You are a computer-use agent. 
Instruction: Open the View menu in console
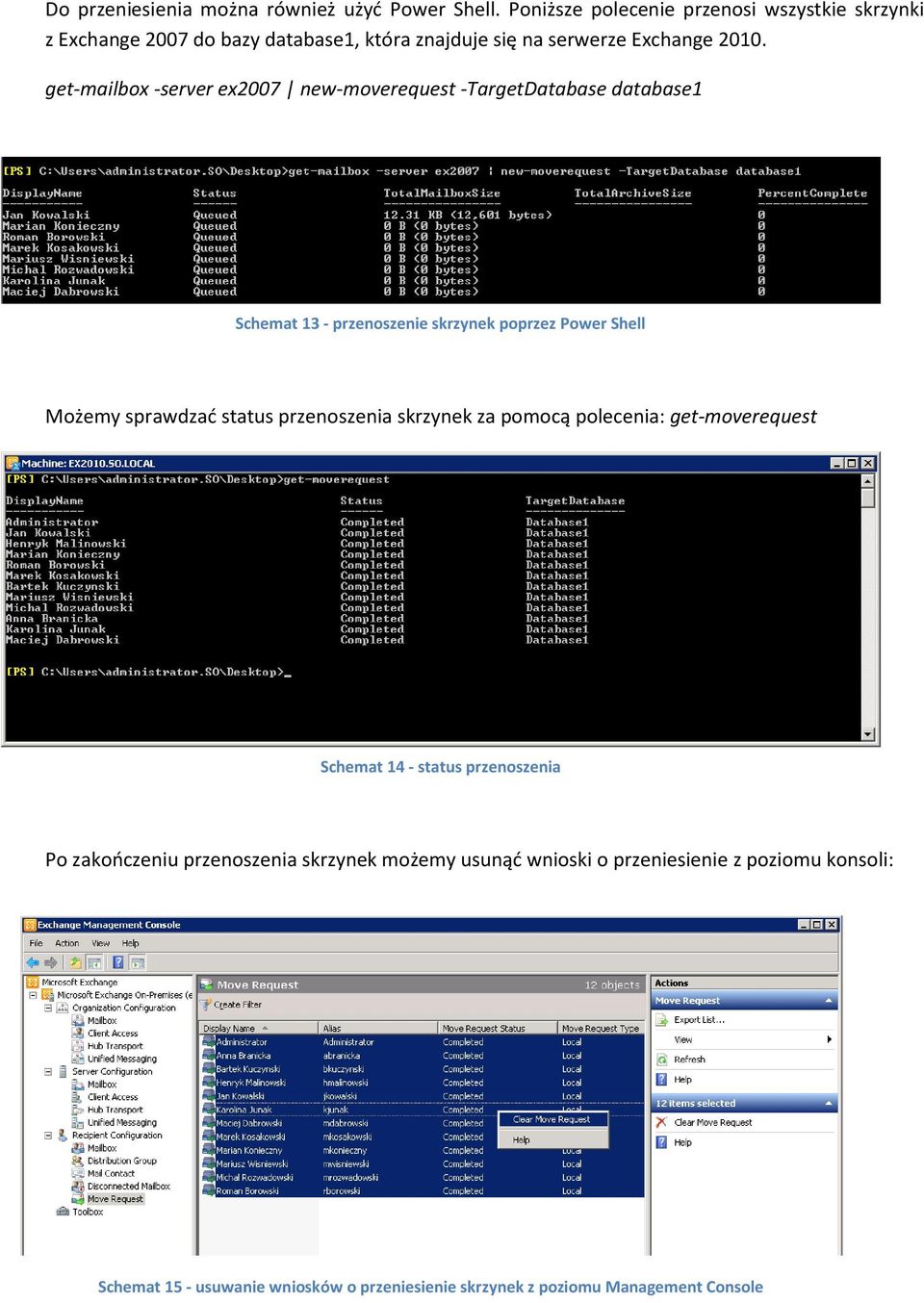point(101,943)
